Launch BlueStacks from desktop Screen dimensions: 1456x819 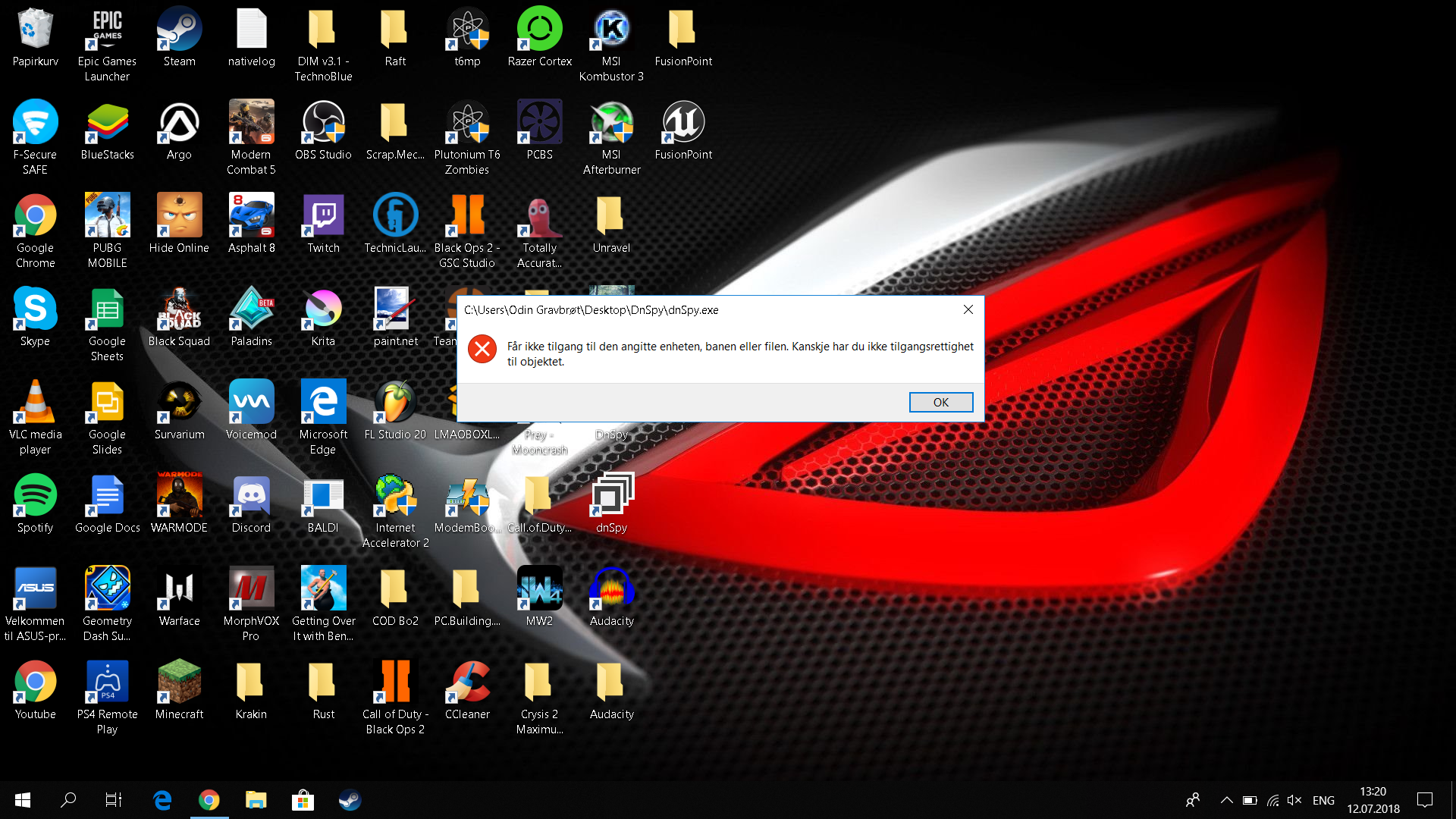[107, 130]
